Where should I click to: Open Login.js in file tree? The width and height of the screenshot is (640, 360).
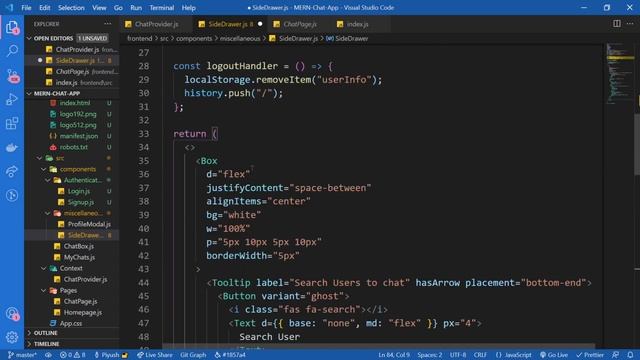click(78, 191)
